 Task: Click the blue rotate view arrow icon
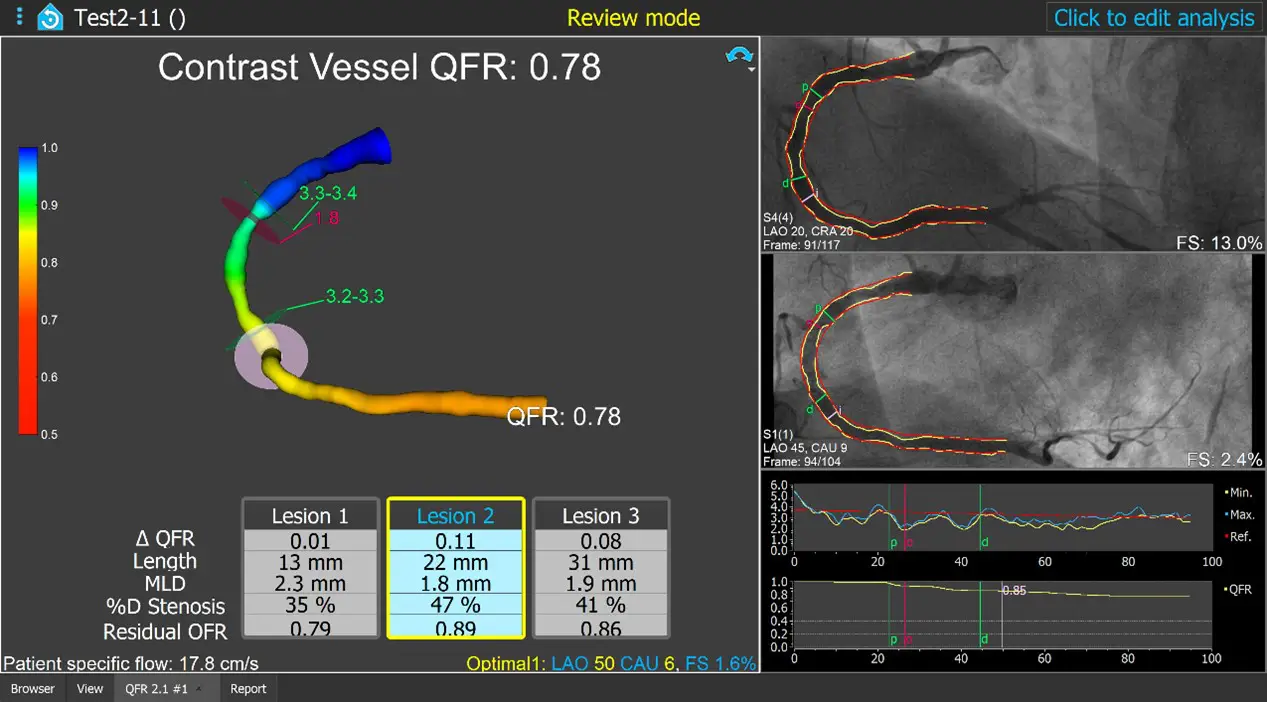coord(738,56)
